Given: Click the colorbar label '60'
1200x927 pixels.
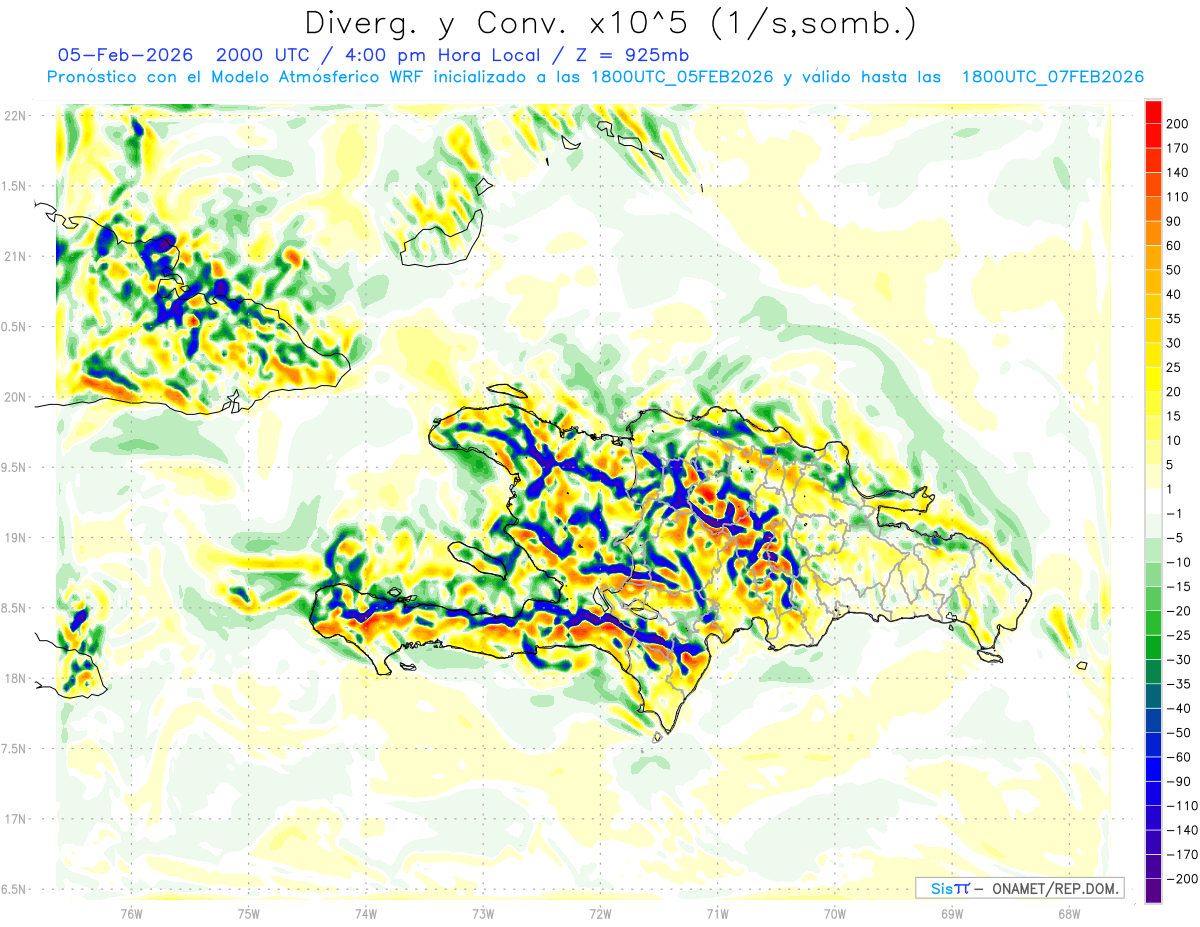Looking at the screenshot, I should [1174, 246].
